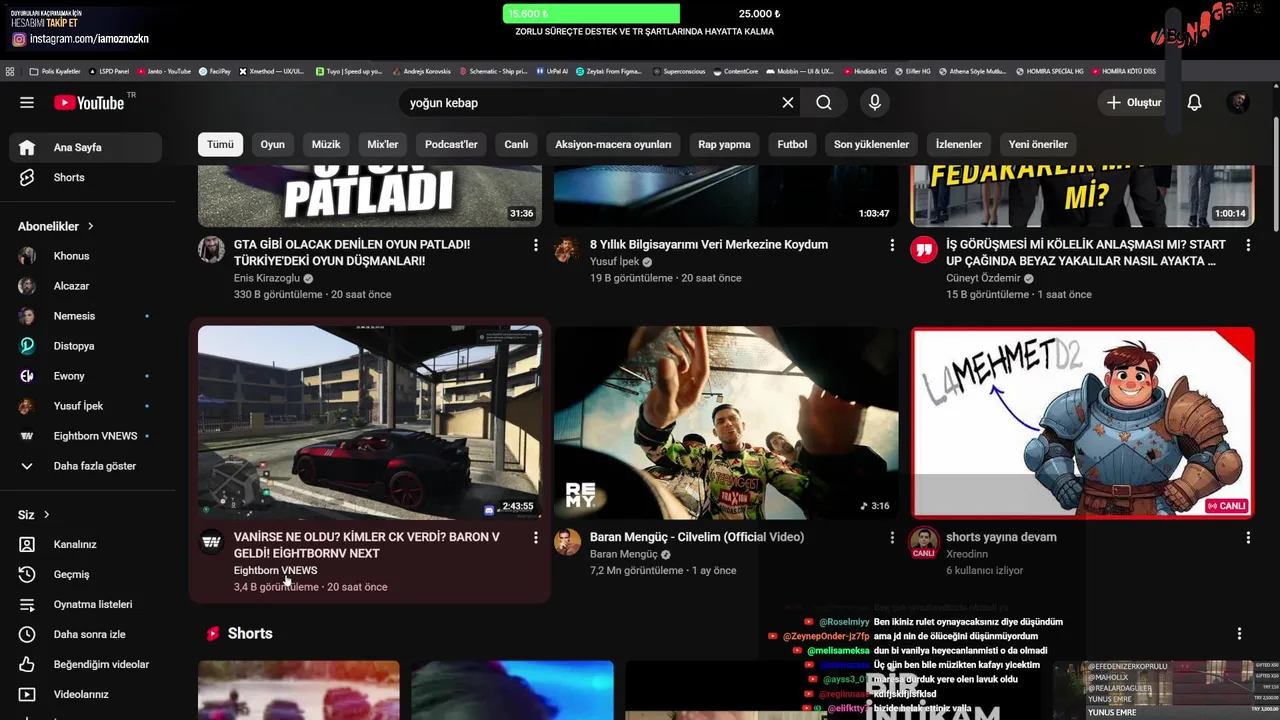This screenshot has height=720, width=1280.
Task: Open Geçmiş history
Action: click(x=85, y=574)
